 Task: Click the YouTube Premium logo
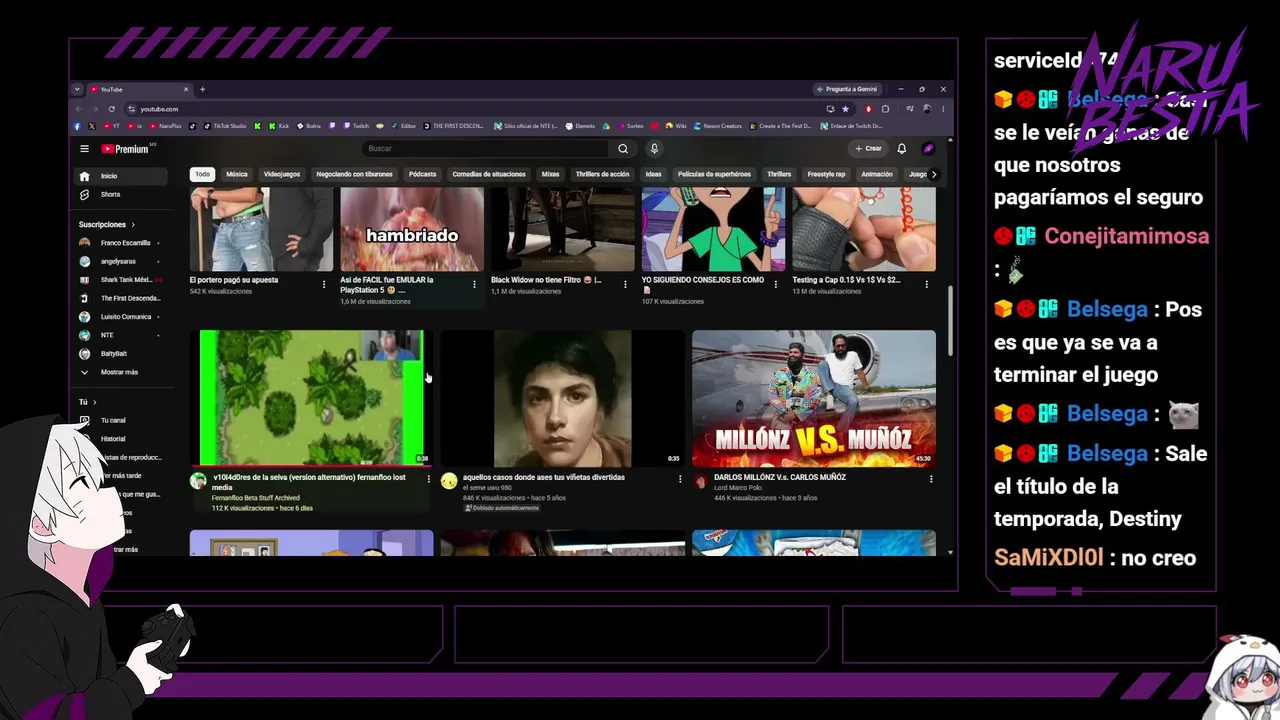[x=127, y=149]
